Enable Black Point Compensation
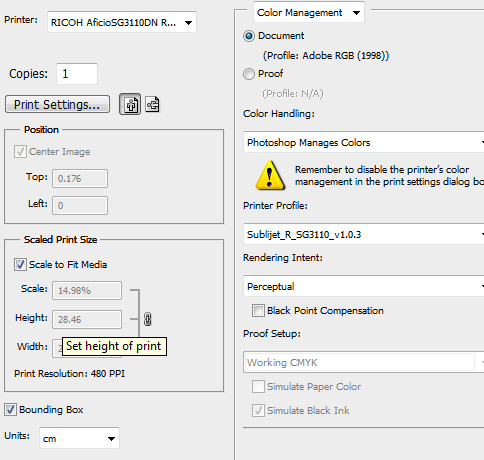Screen dimensions: 484x460 tap(258, 311)
